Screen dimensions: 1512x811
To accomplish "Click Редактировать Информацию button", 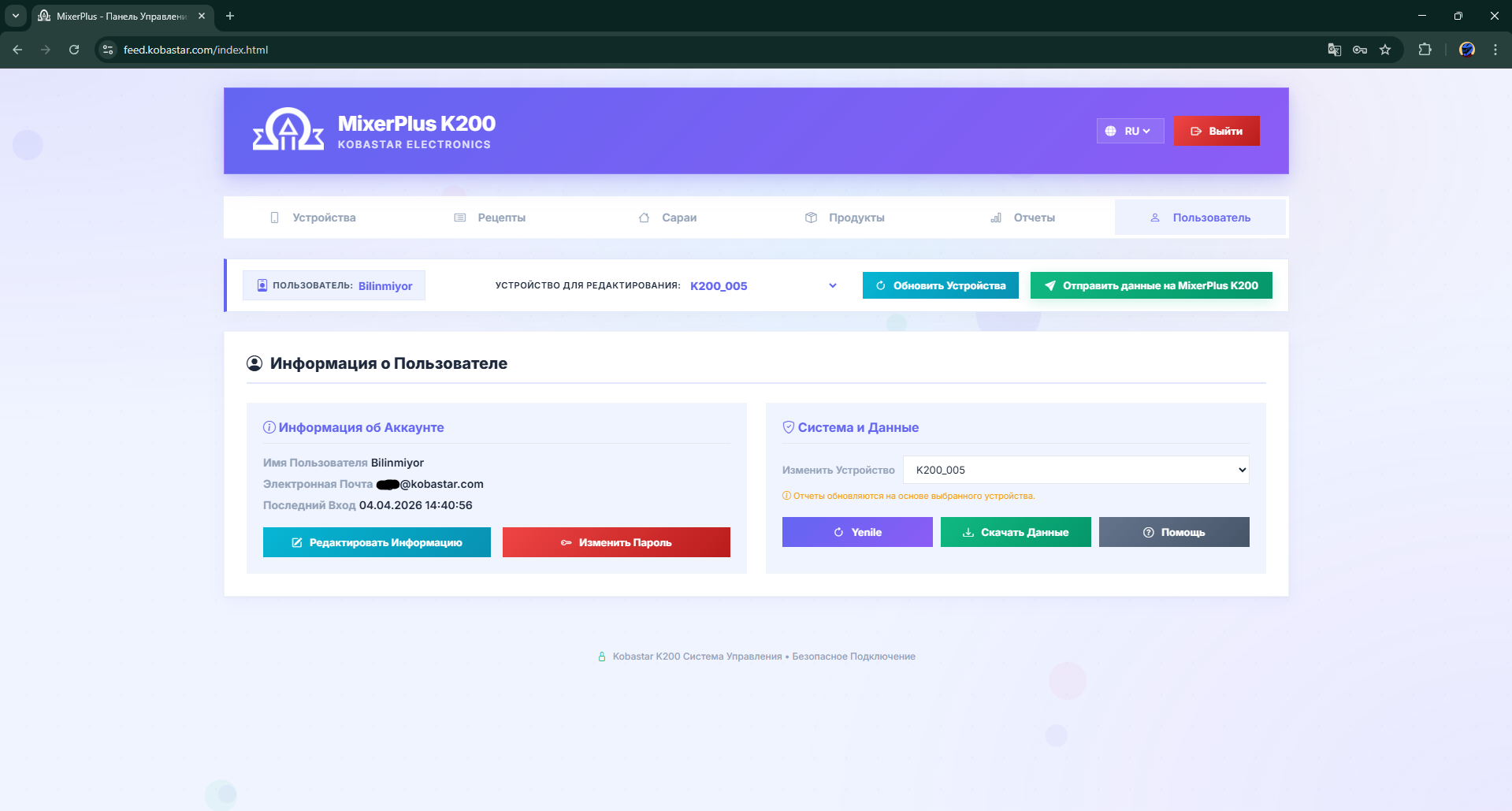I will coord(377,542).
